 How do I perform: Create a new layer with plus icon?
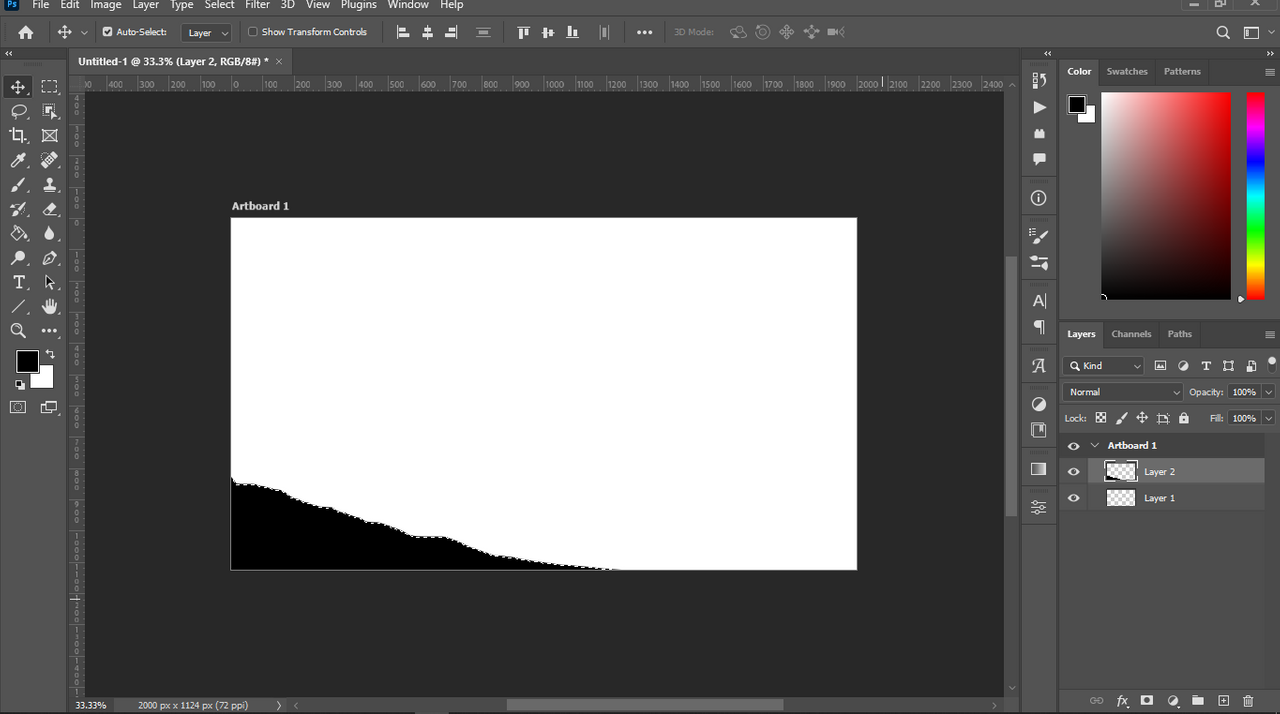pyautogui.click(x=1222, y=701)
